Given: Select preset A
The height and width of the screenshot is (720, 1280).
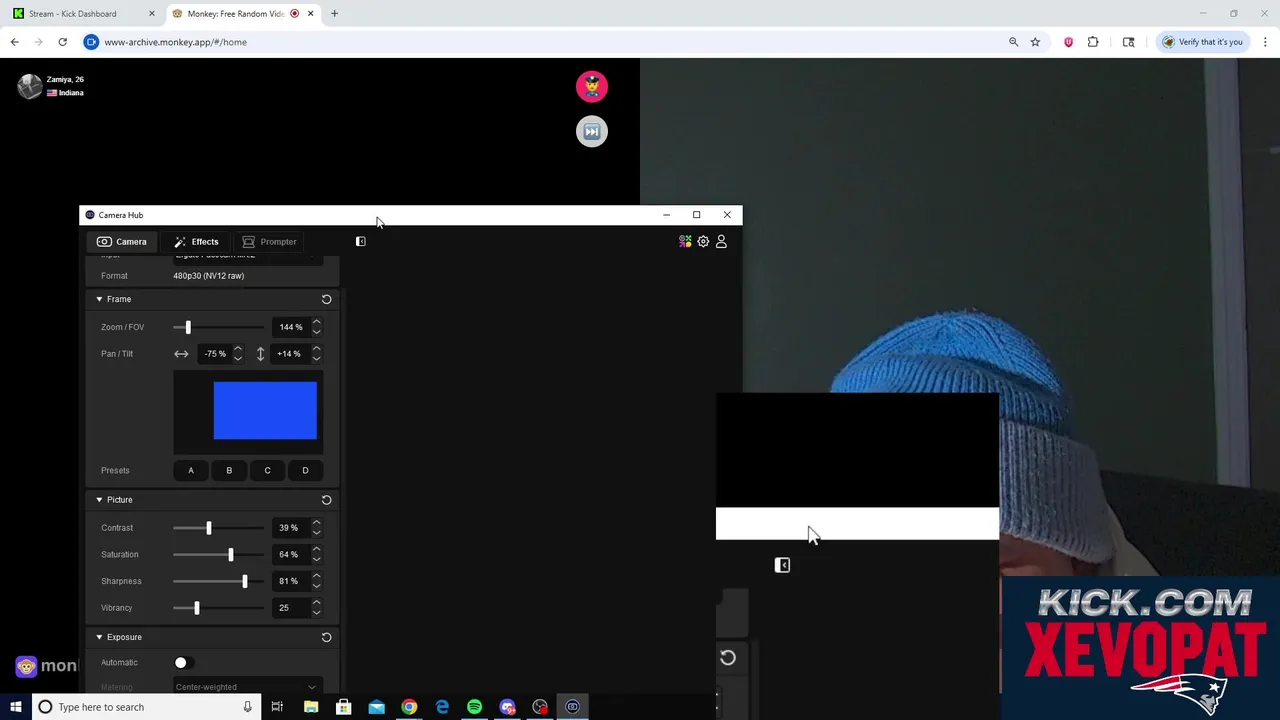Looking at the screenshot, I should click(x=191, y=470).
